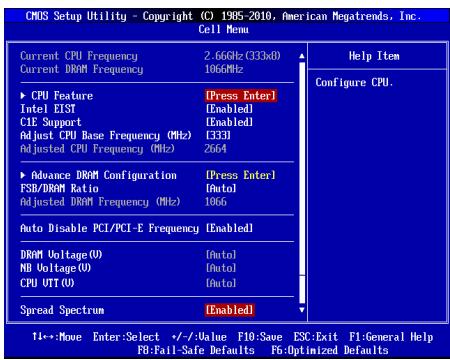Edit Adjust CPU Base Frequency value [333]
The width and height of the screenshot is (450, 360).
click(218, 135)
